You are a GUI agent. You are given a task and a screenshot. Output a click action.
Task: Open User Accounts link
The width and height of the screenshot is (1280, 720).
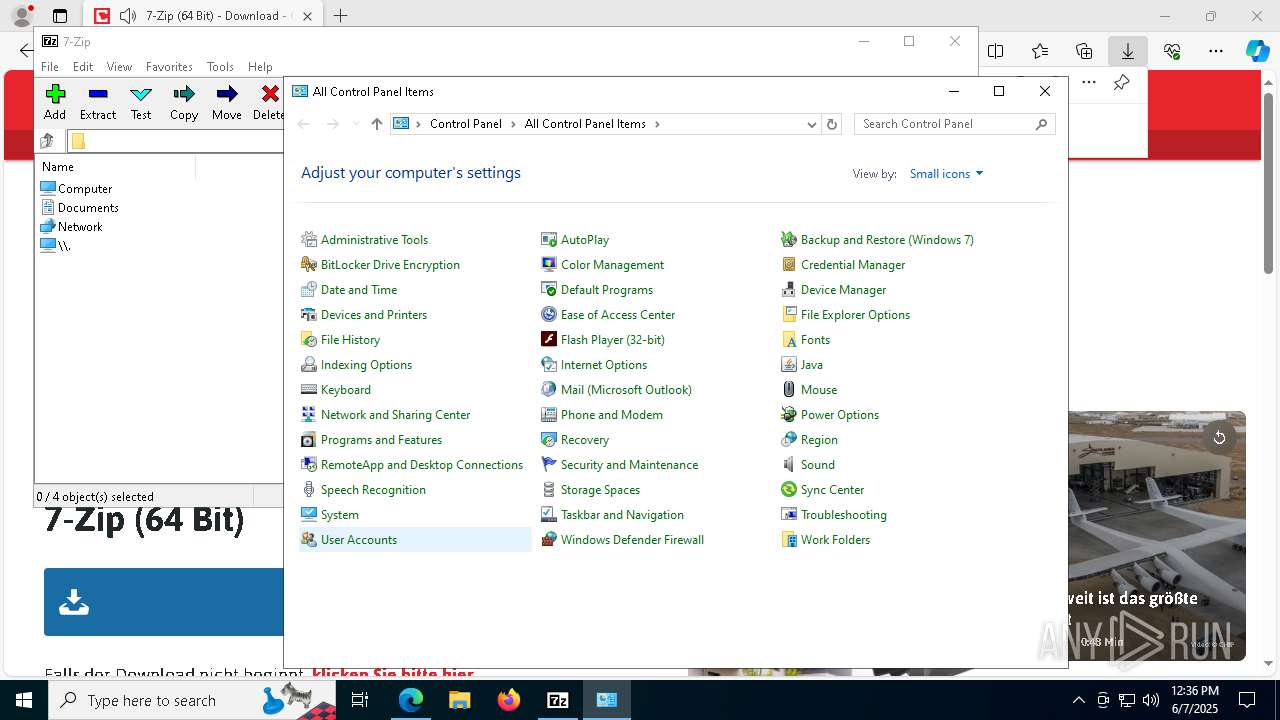click(359, 540)
